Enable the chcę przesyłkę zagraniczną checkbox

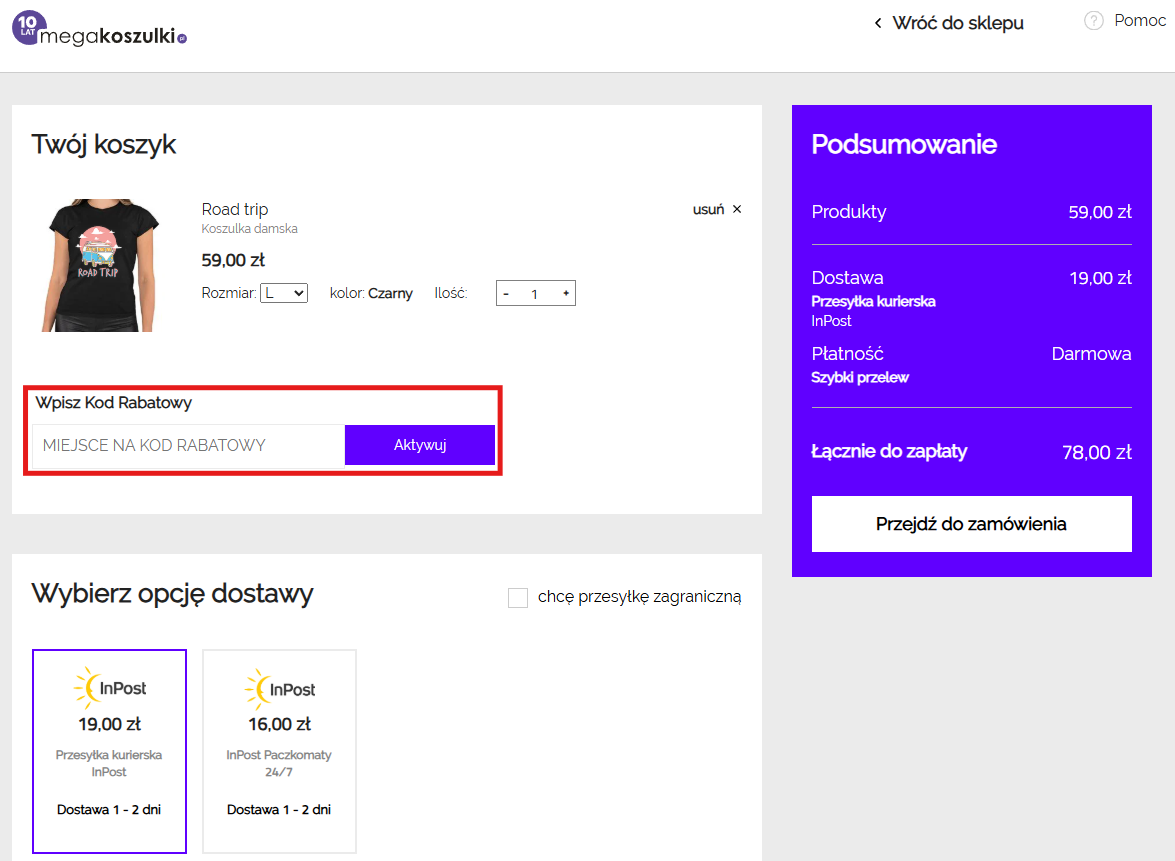pyautogui.click(x=518, y=598)
